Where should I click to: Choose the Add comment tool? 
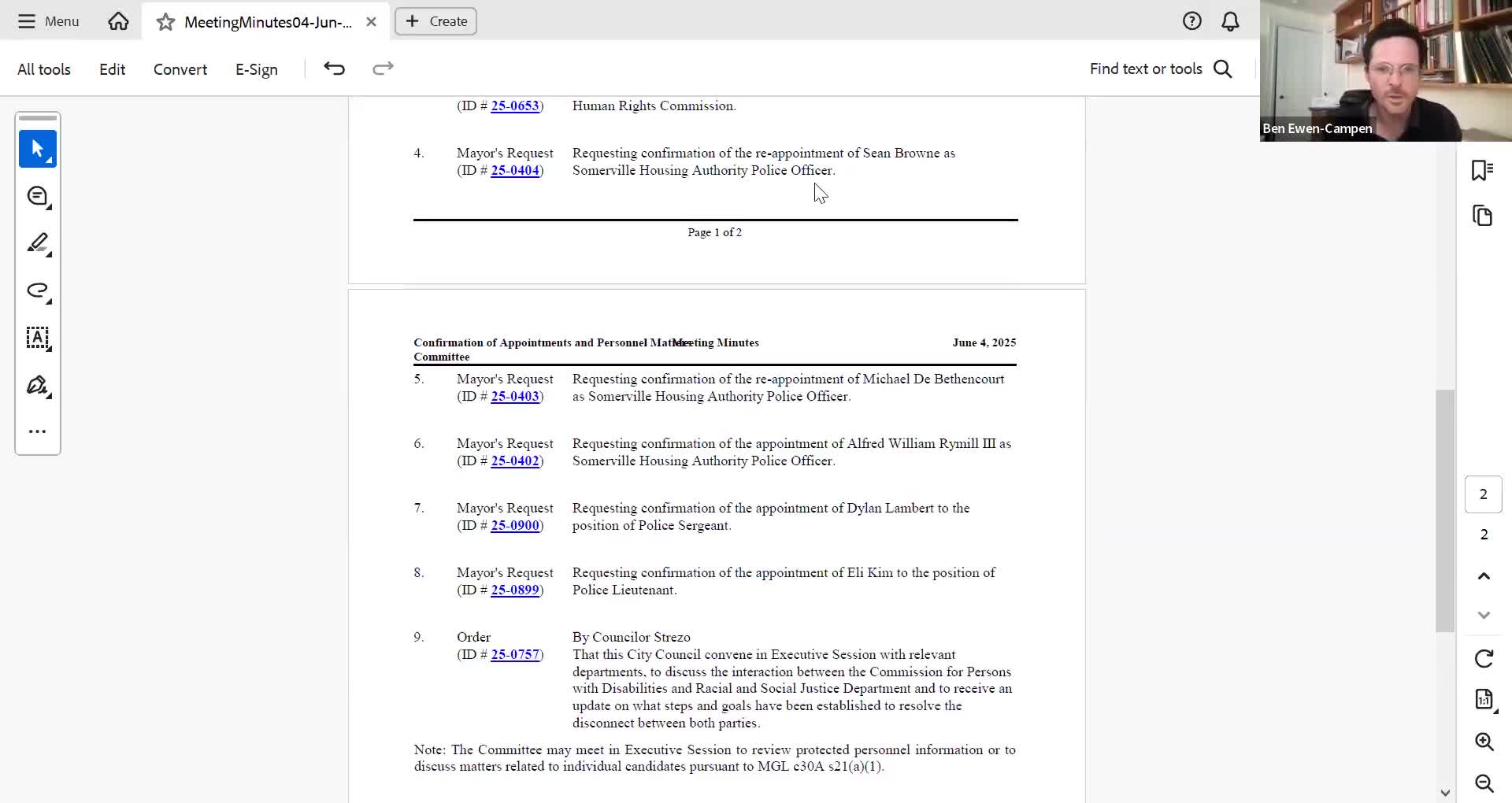click(x=38, y=197)
